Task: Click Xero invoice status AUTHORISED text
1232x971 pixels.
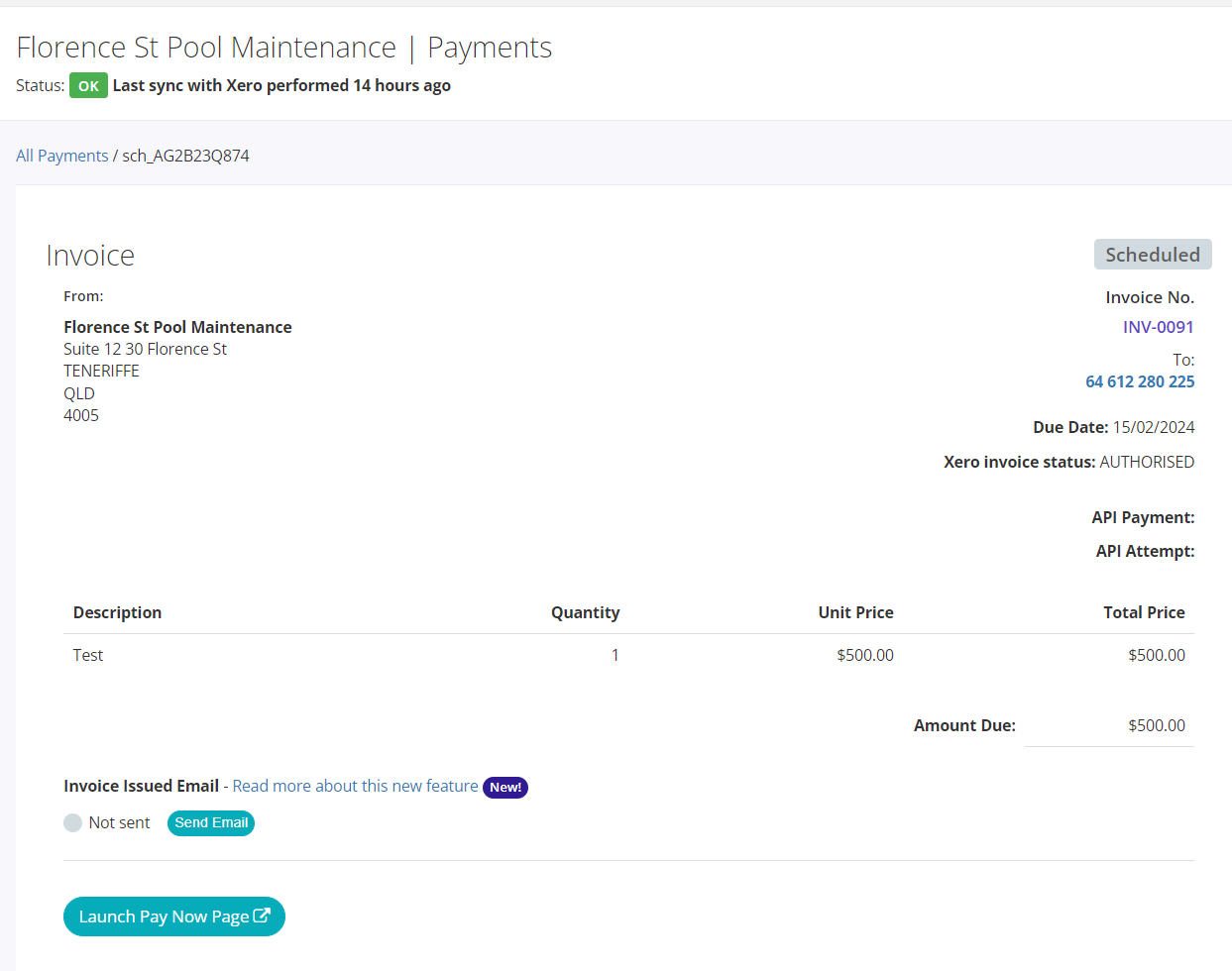Action: (x=1147, y=462)
